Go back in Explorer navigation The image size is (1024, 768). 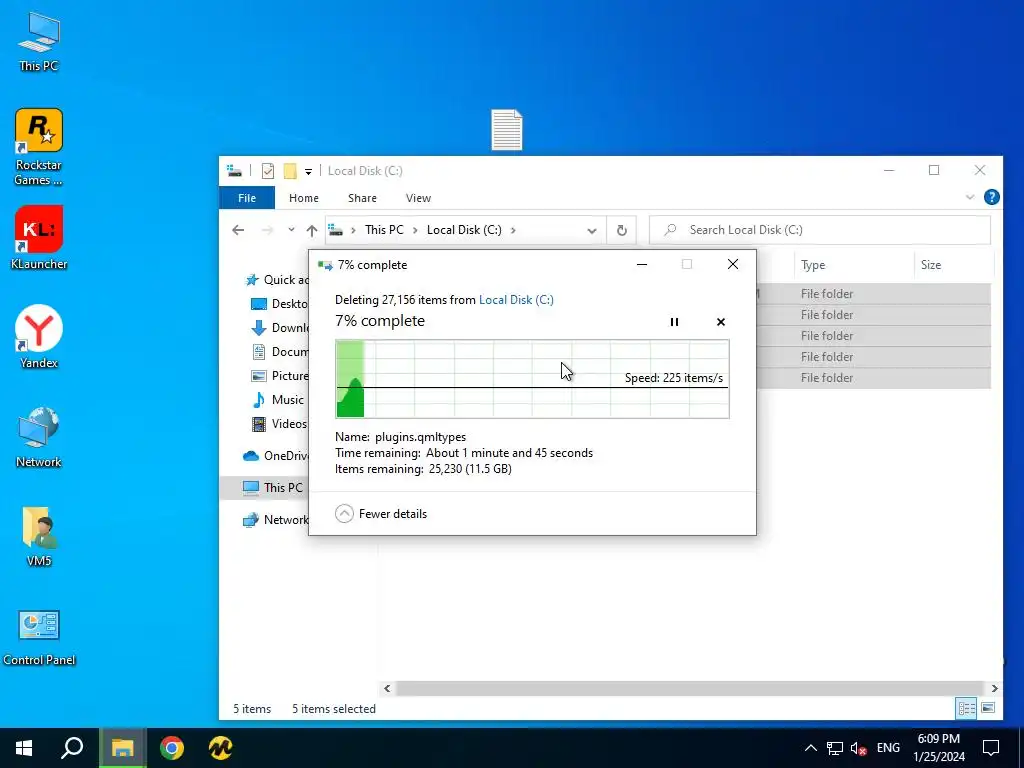[238, 230]
